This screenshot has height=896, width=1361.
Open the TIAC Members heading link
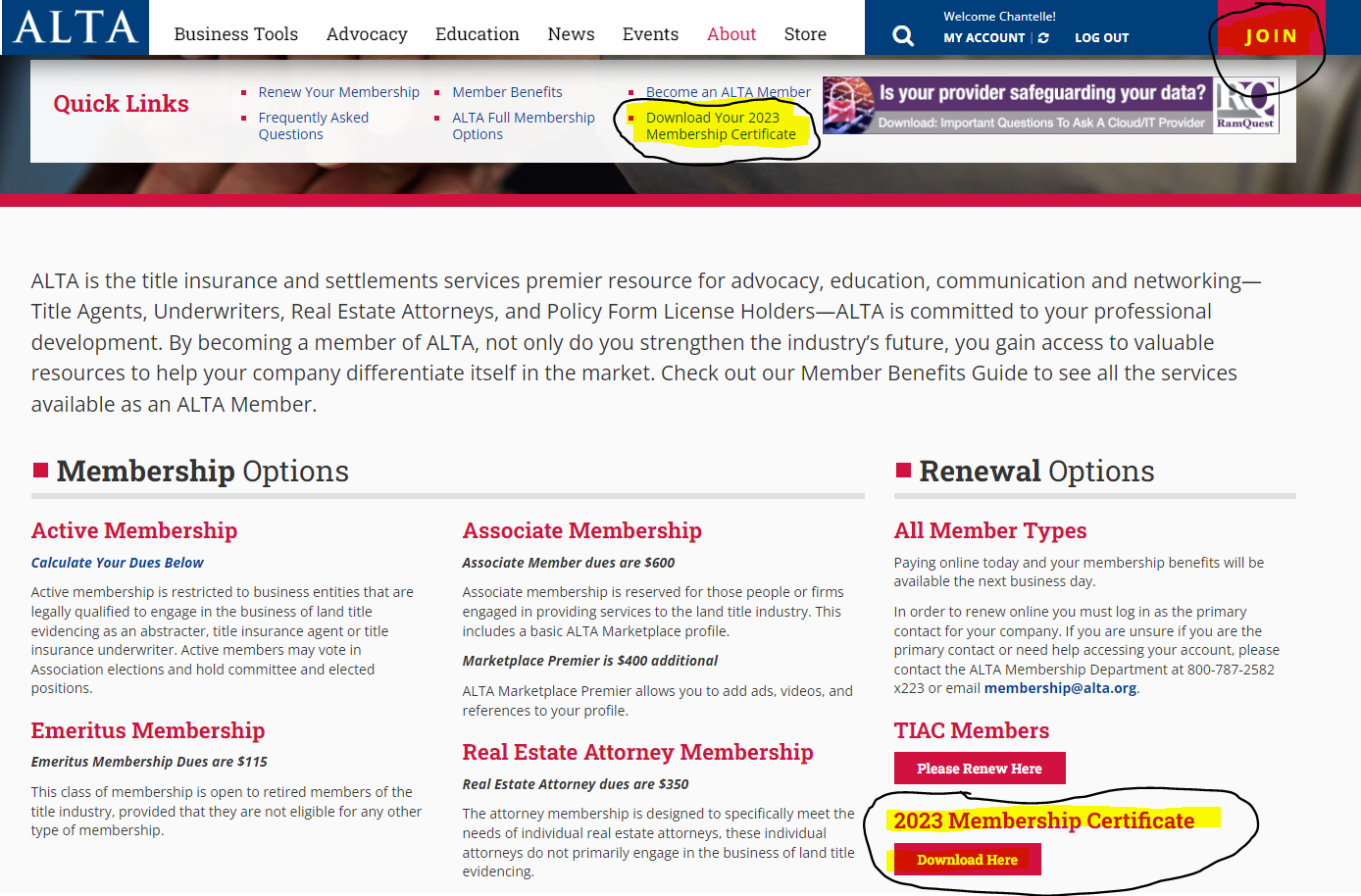tap(972, 730)
